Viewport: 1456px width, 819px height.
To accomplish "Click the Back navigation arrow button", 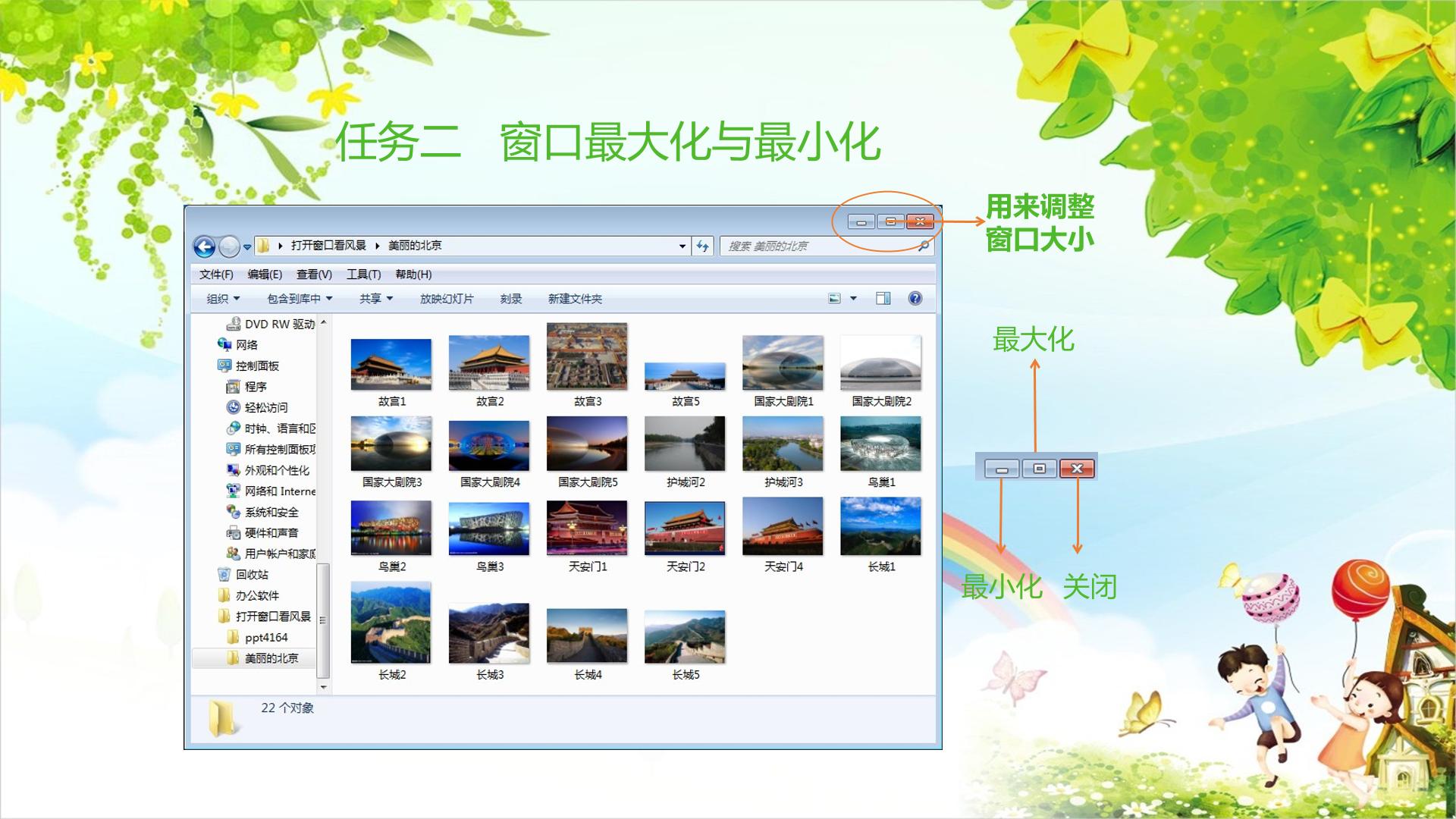I will point(204,246).
